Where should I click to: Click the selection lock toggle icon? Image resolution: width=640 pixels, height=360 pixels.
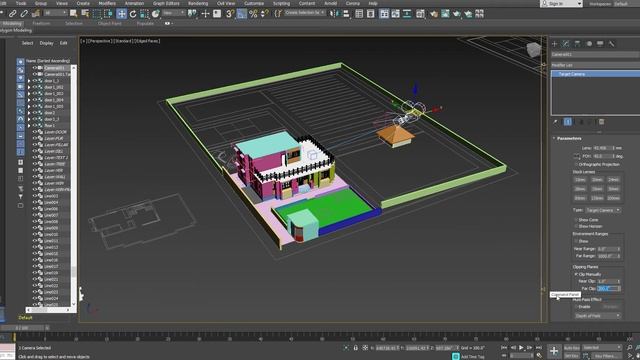(356, 348)
